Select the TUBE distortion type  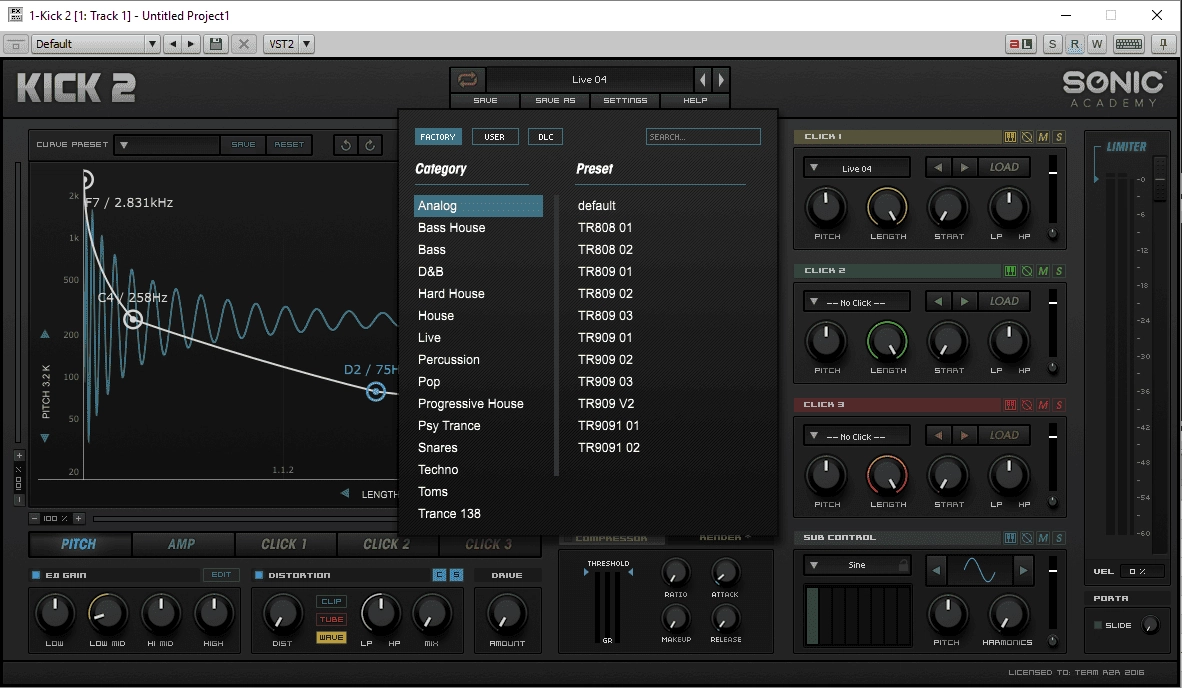click(331, 619)
